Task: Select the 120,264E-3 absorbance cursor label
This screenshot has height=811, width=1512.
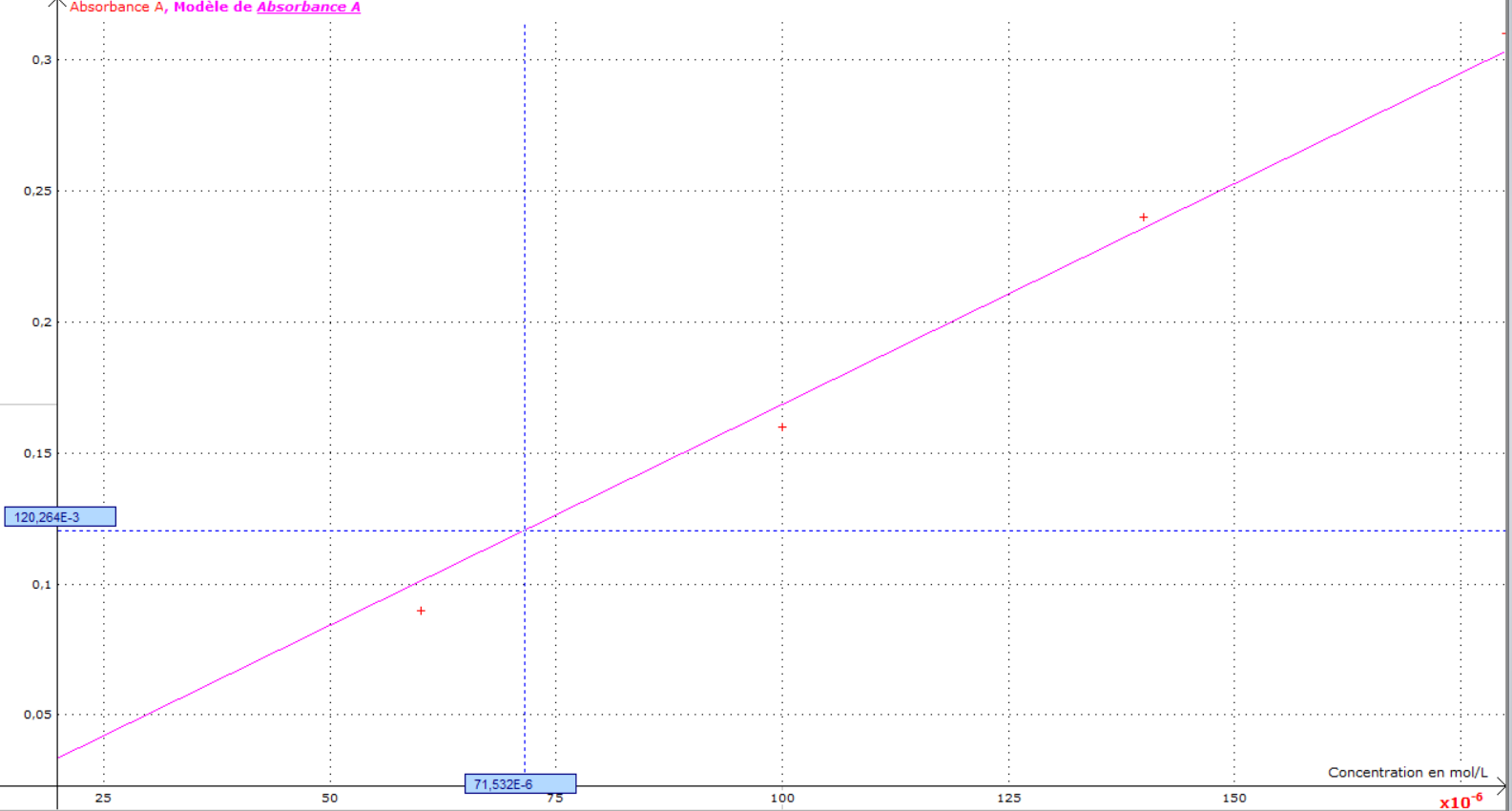Action: 60,517
